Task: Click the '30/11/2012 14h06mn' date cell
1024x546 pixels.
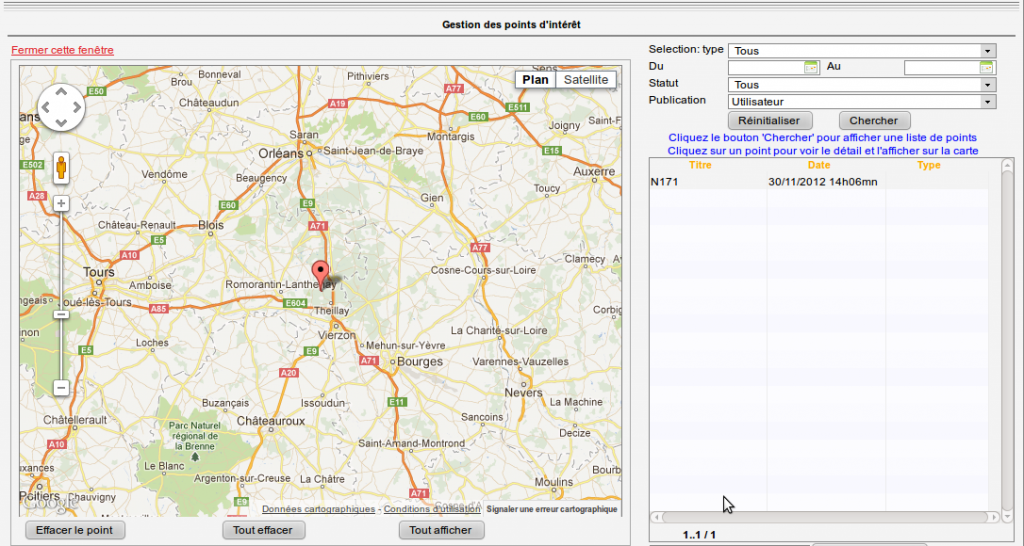Action: pyautogui.click(x=823, y=182)
